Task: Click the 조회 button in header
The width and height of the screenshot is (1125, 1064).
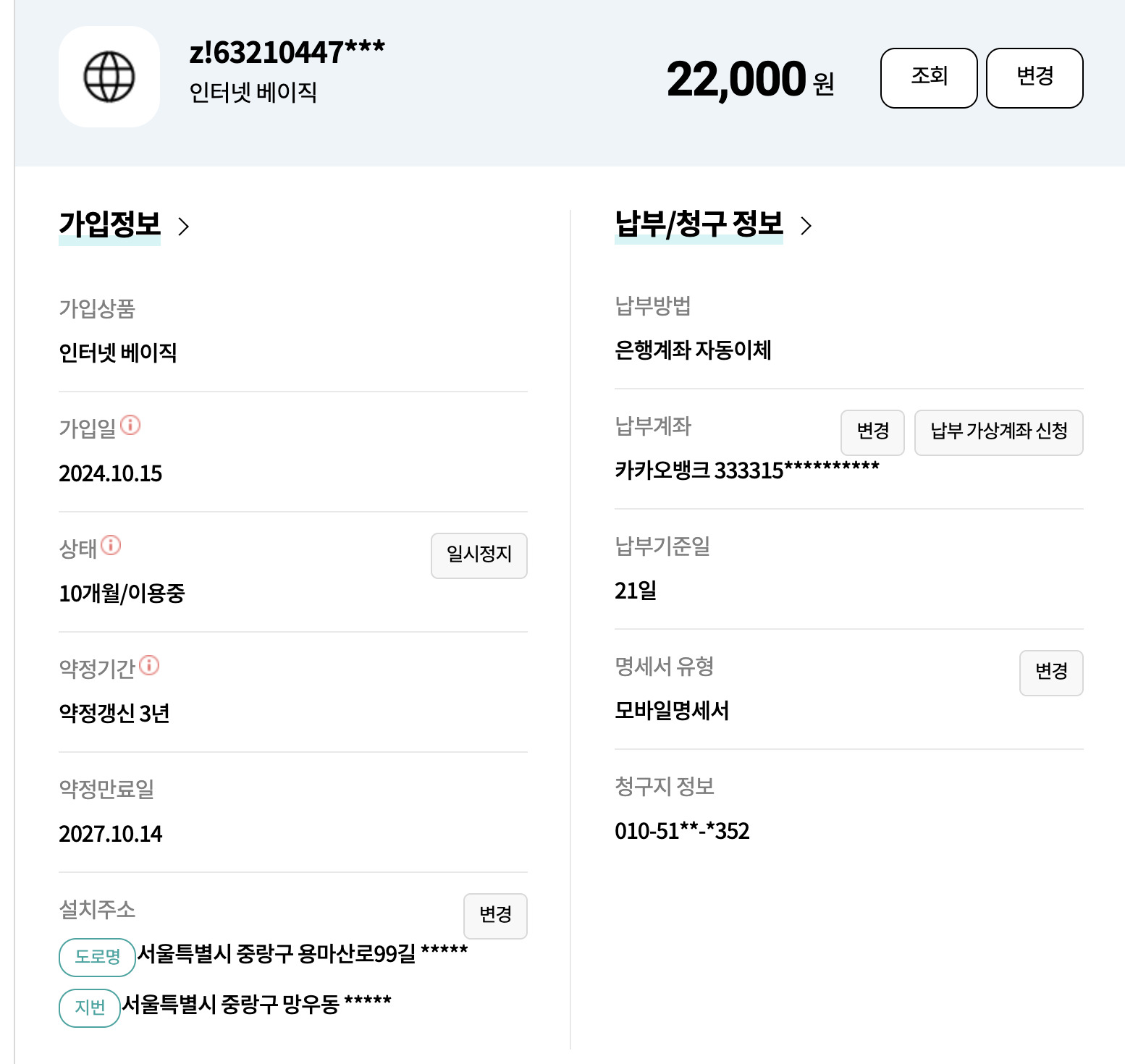Action: click(x=929, y=78)
